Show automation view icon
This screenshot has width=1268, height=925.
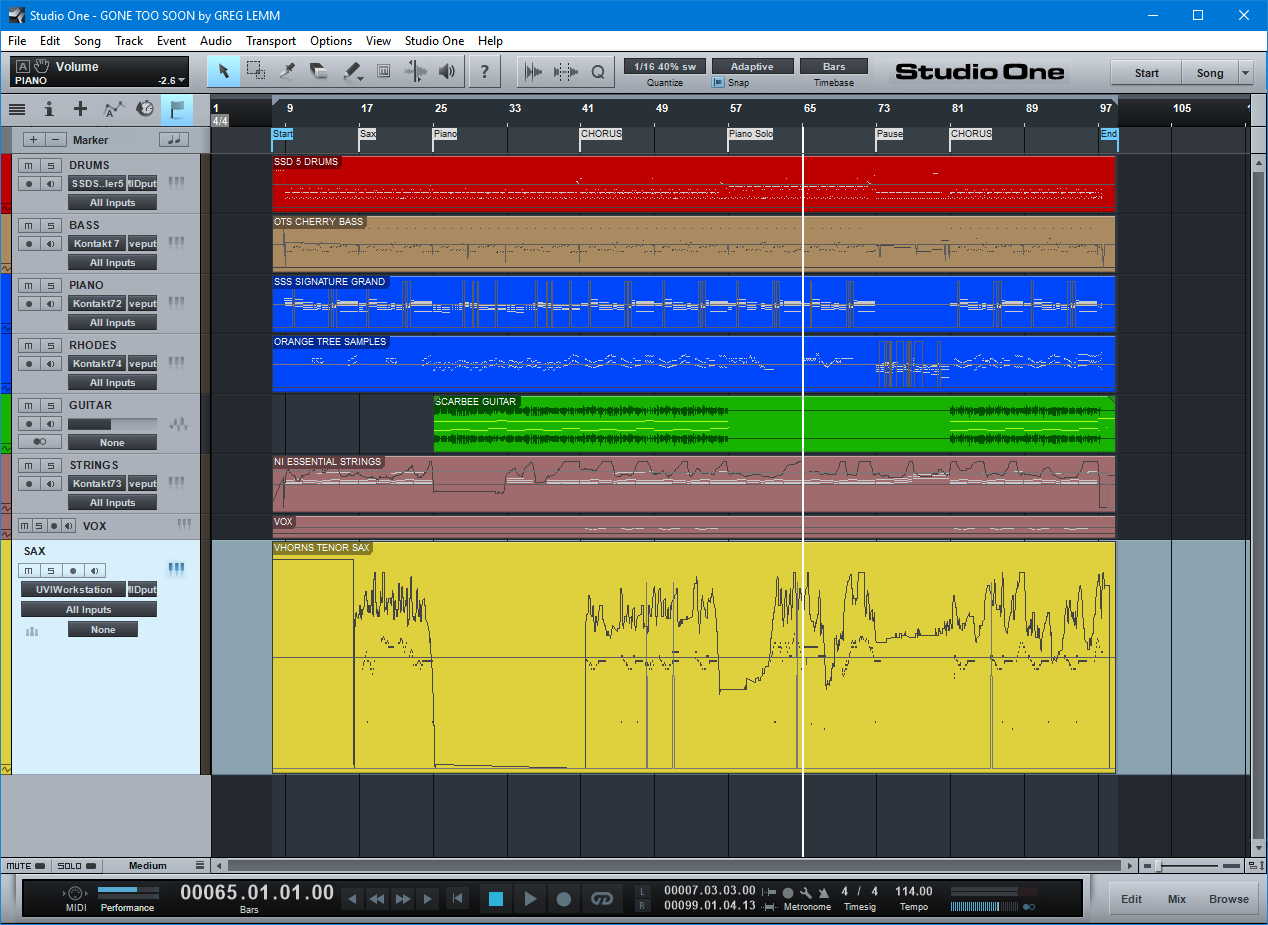(x=113, y=109)
